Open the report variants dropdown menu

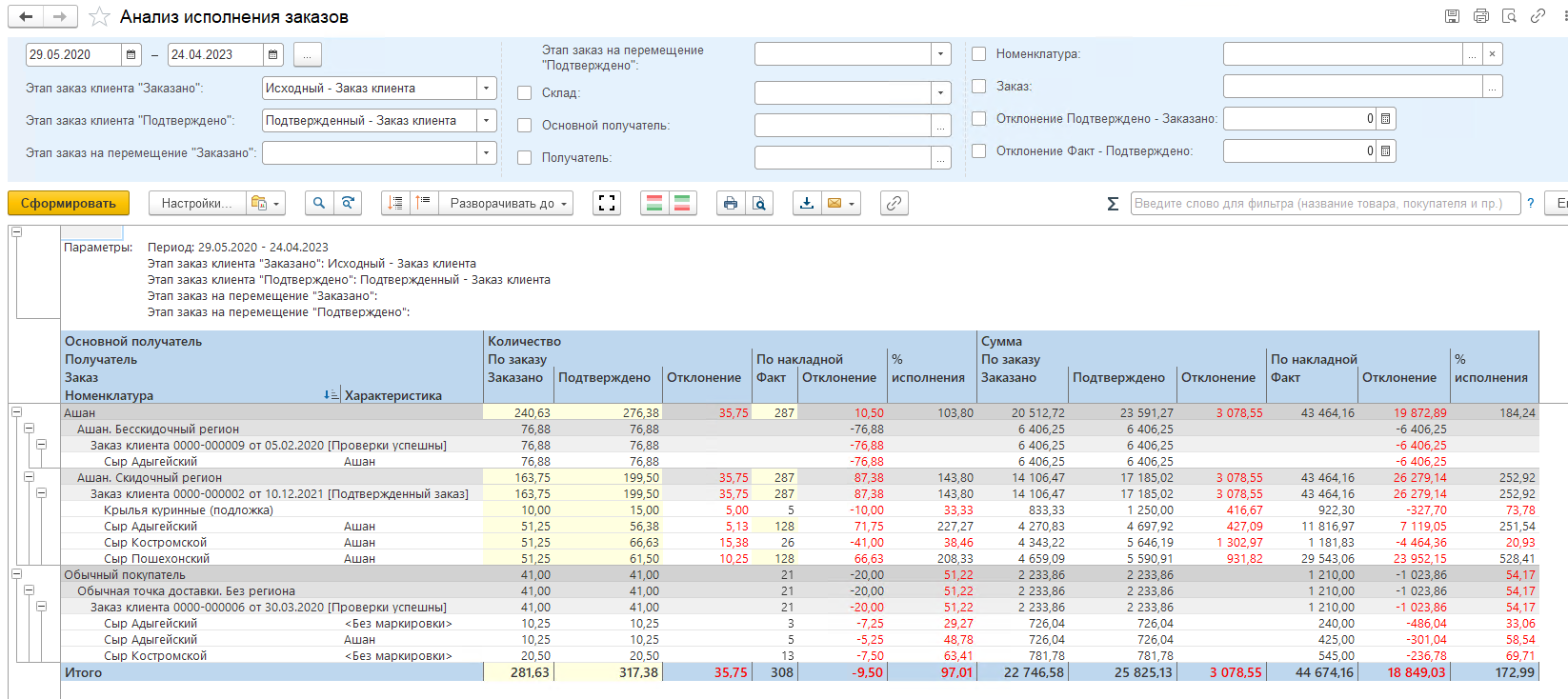[266, 203]
